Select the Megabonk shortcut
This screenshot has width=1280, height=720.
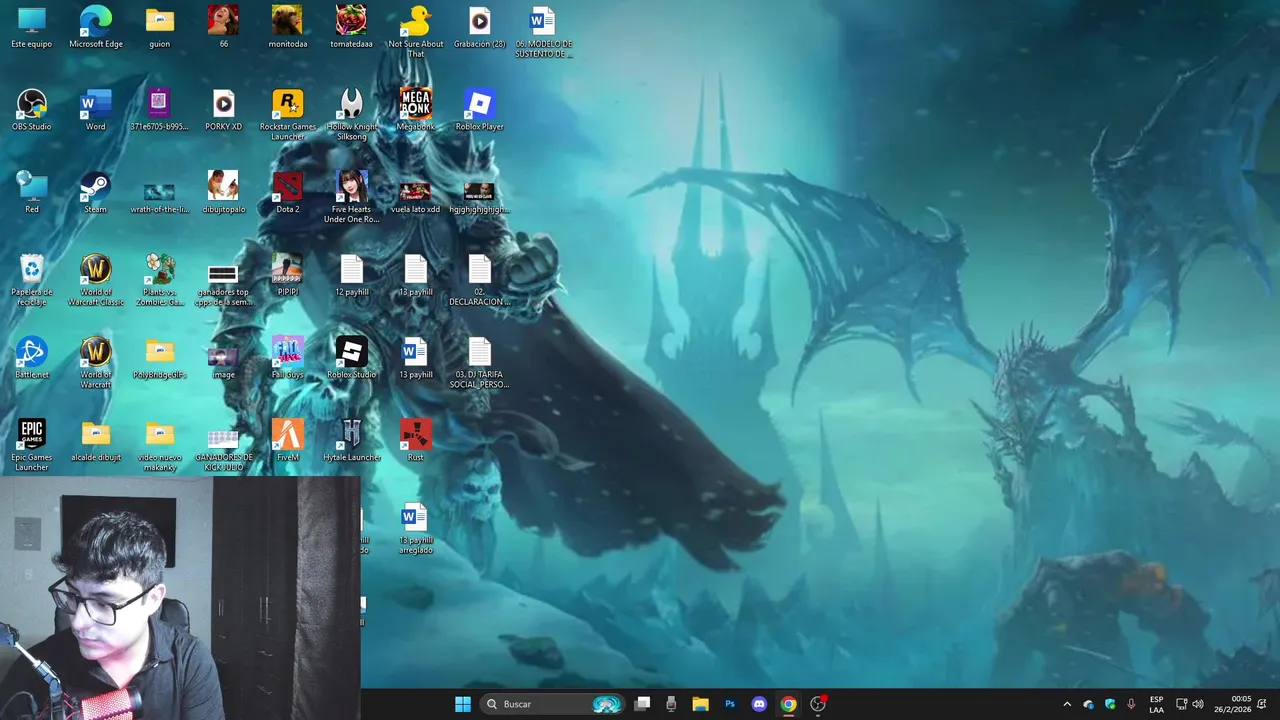[x=415, y=111]
